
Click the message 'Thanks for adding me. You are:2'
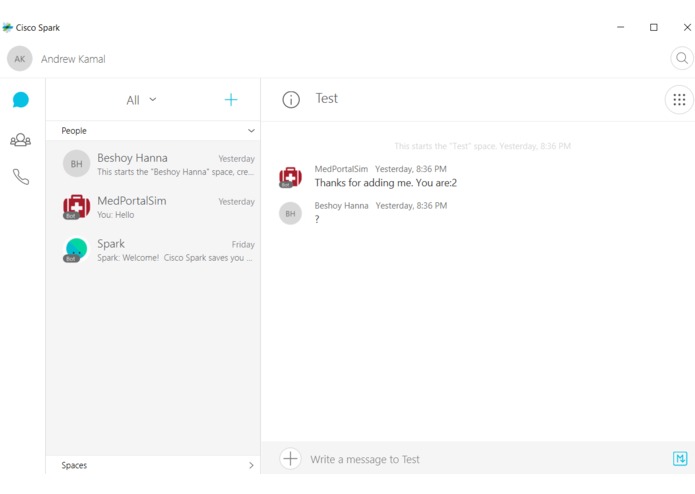386,183
